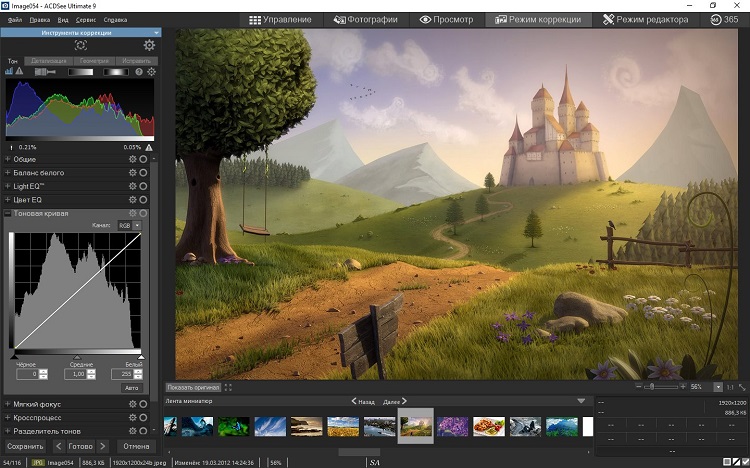Click the 365 account icon
The height and width of the screenshot is (468, 750).
(x=716, y=20)
